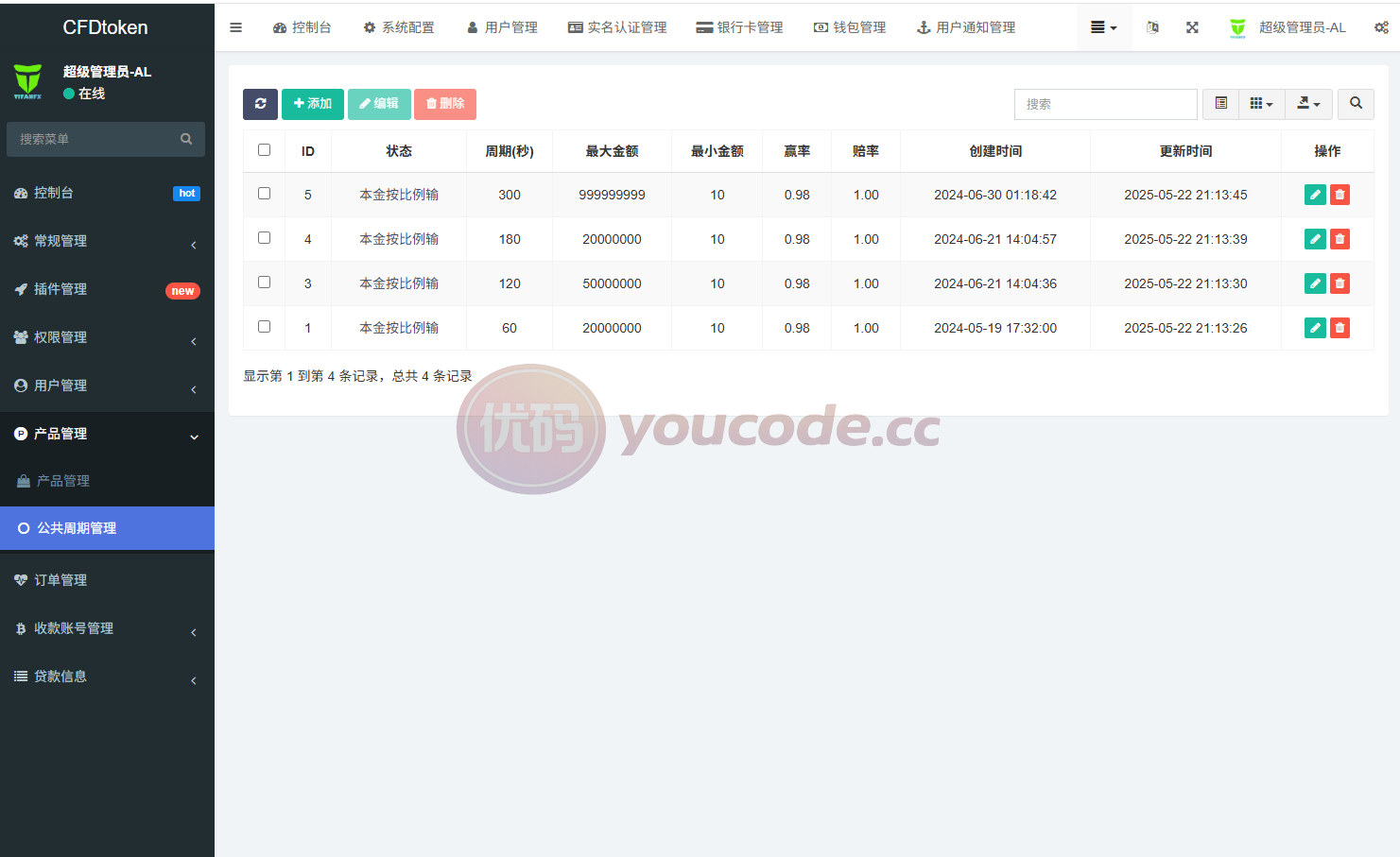Toggle the sidebar hamburger menu icon
Image resolution: width=1400 pixels, height=857 pixels.
click(x=235, y=27)
